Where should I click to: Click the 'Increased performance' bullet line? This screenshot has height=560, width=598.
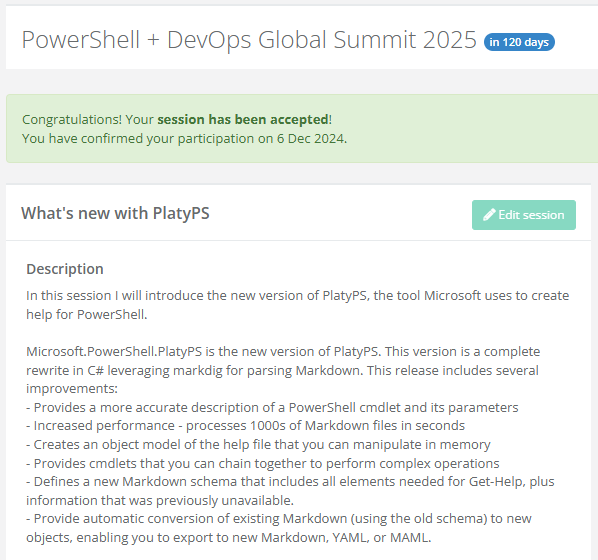[245, 426]
